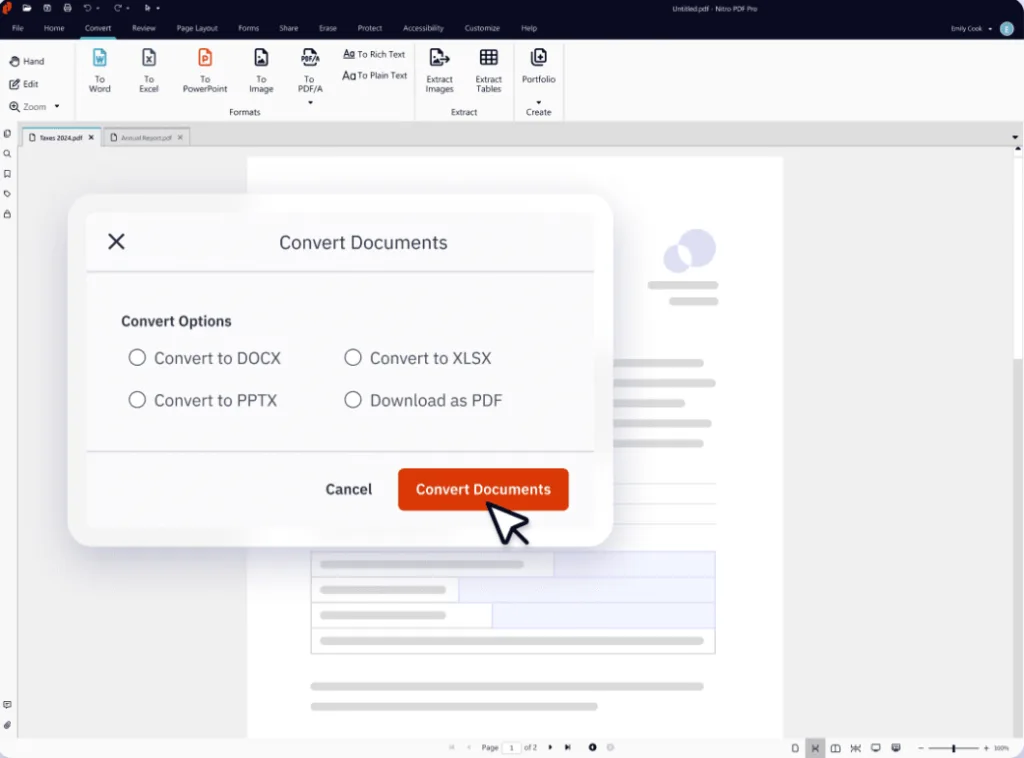
Task: Convert the document using To Image
Action: 261,70
